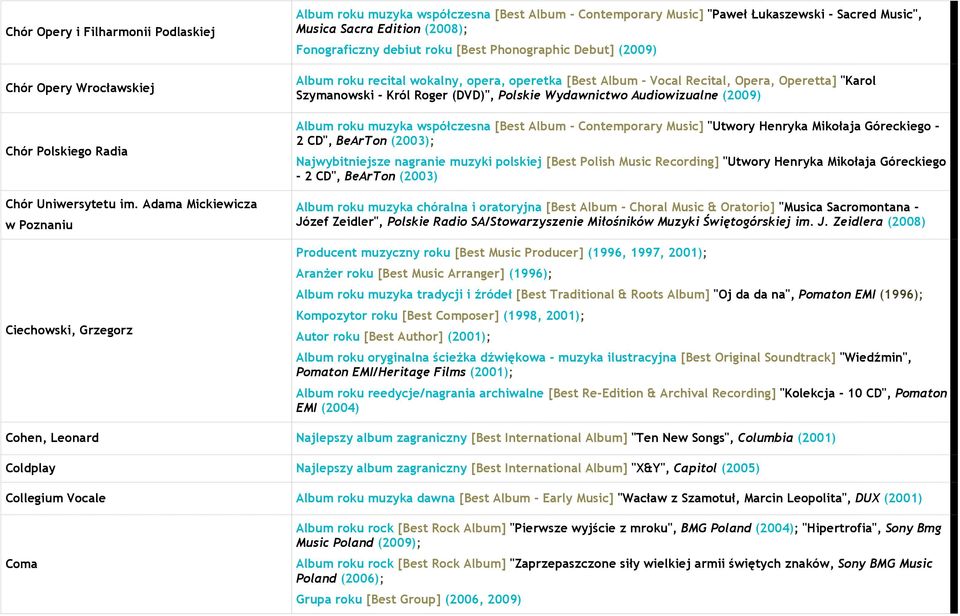Click the album title "Hipertrofia"

[841, 528]
